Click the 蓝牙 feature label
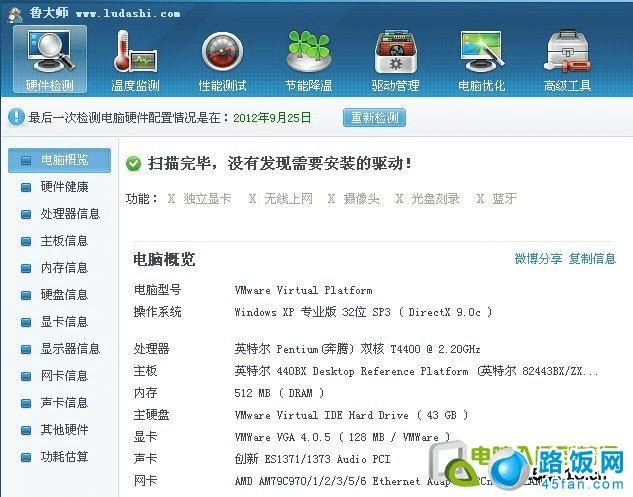Image resolution: width=633 pixels, height=497 pixels. pyautogui.click(x=504, y=199)
